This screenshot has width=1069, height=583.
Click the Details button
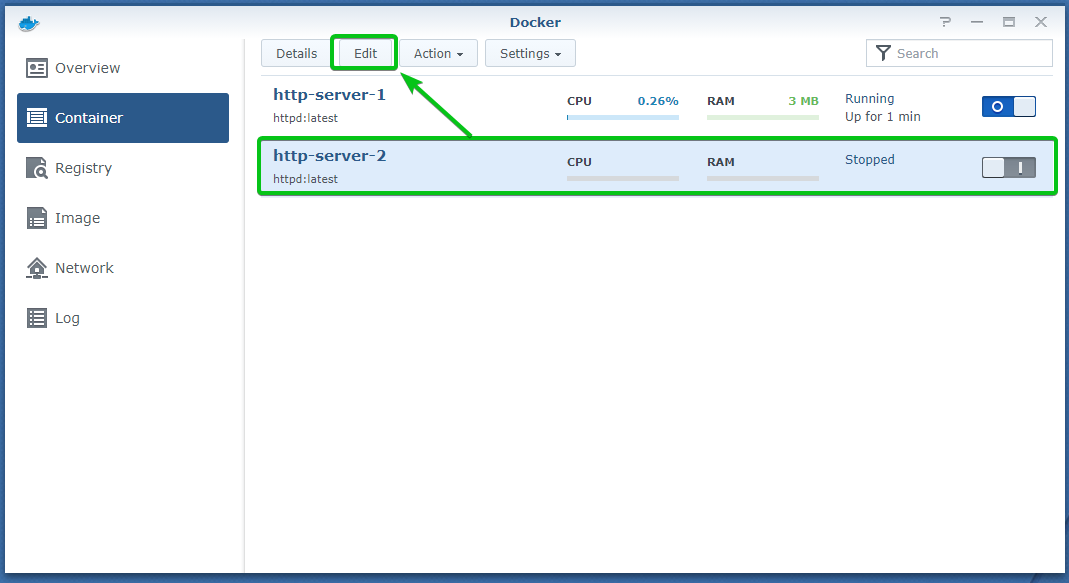(297, 53)
